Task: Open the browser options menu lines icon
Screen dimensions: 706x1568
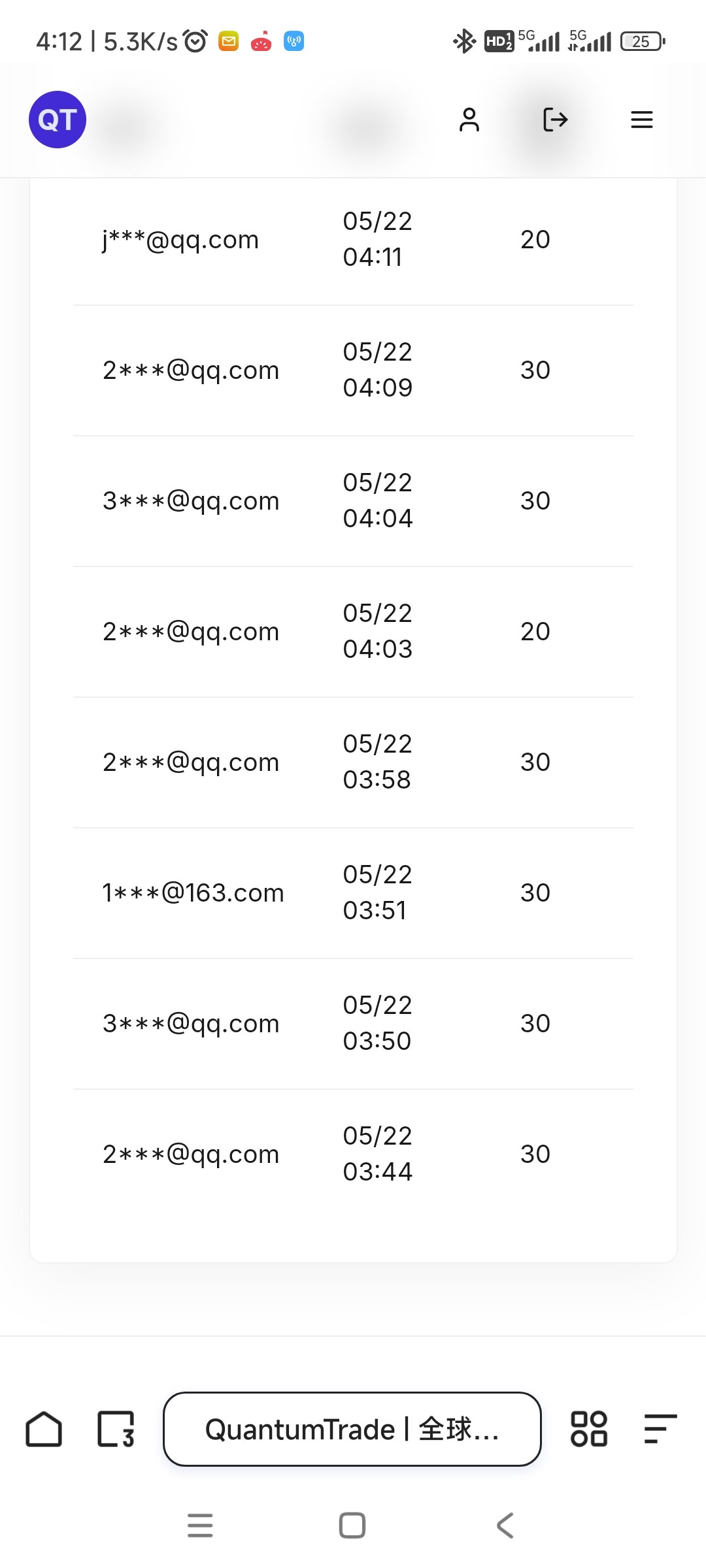Action: coord(660,1429)
